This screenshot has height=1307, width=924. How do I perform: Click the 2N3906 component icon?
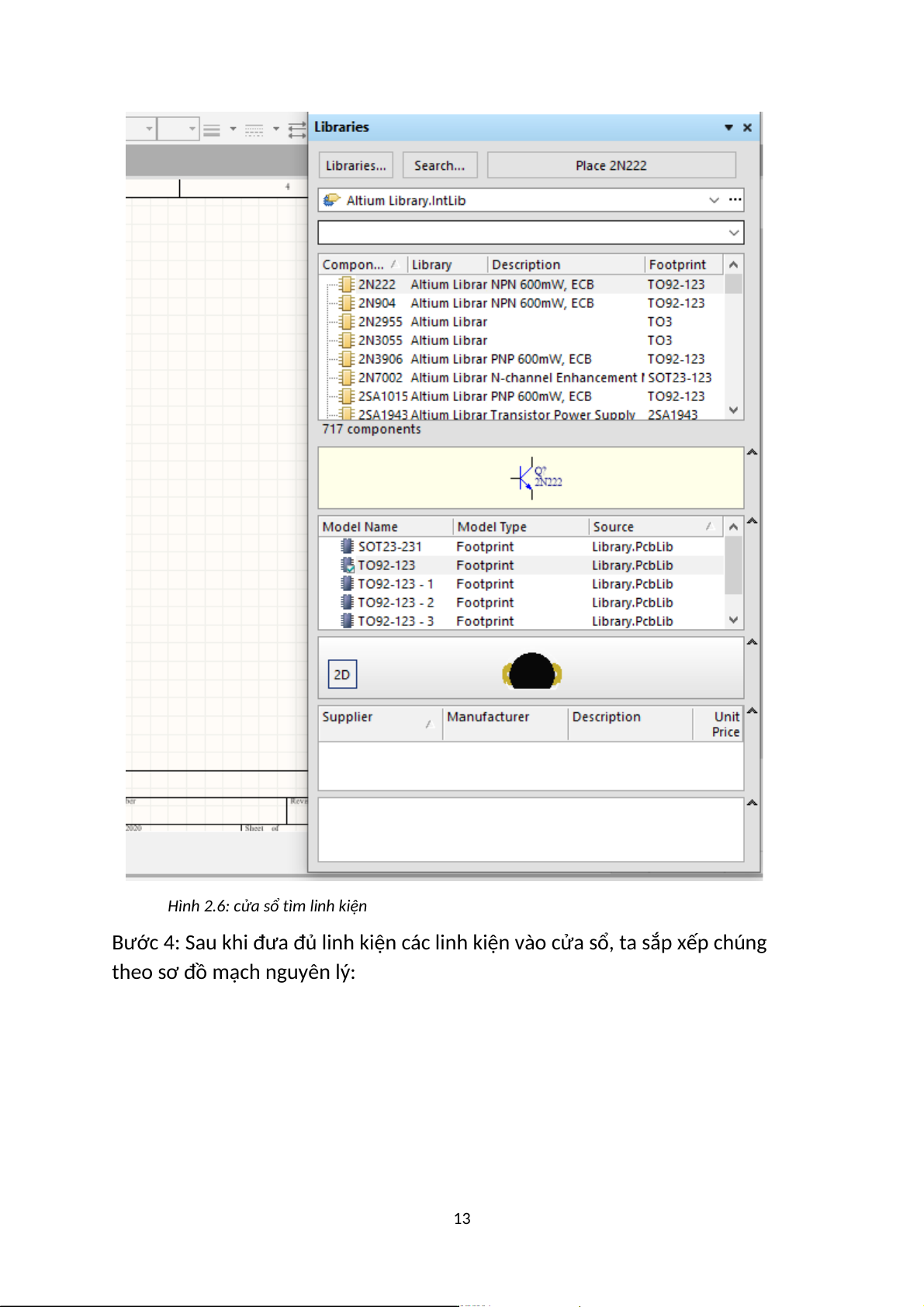click(347, 359)
